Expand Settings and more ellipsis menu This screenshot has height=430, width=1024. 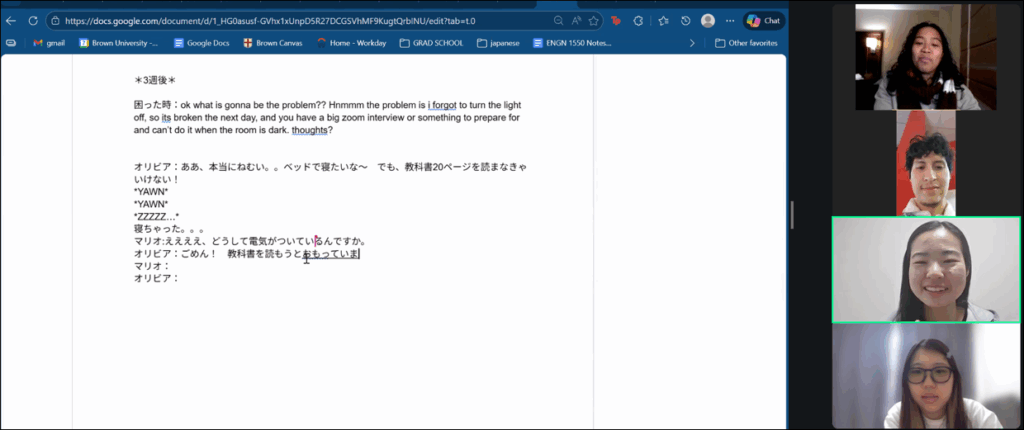click(728, 20)
